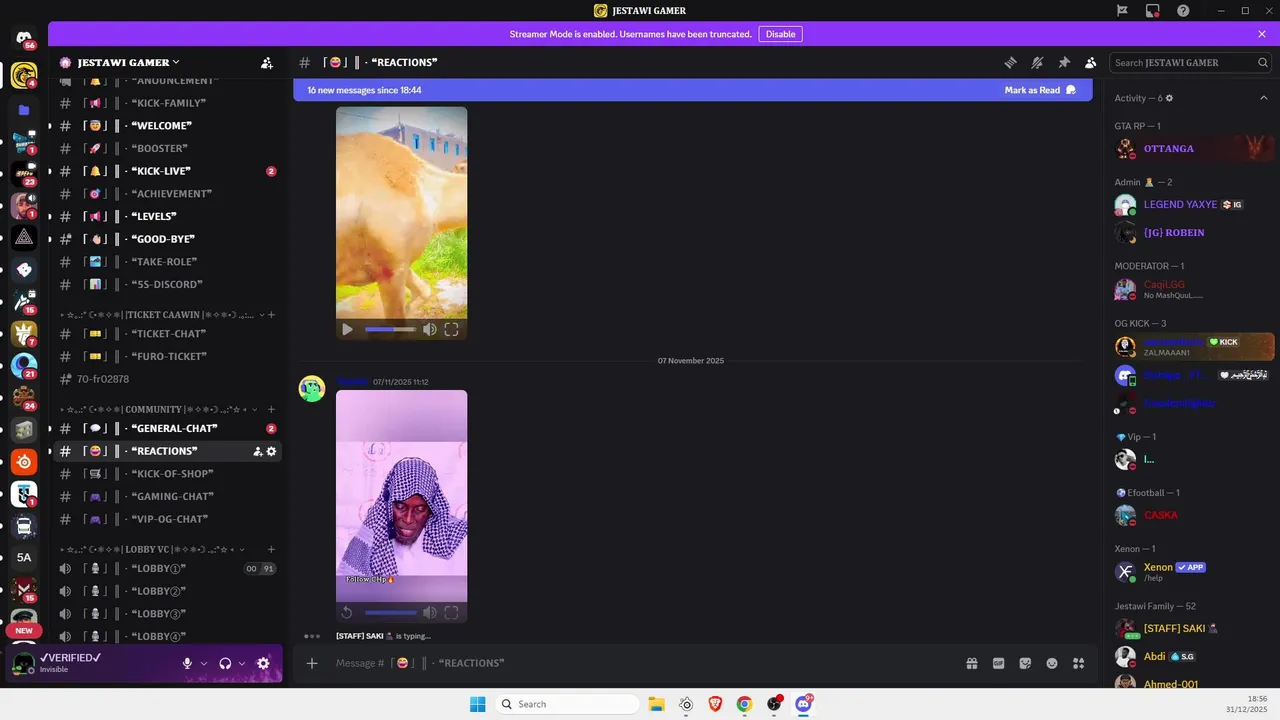Select the GENERAL-CHAT channel
The width and height of the screenshot is (1280, 720).
point(167,428)
